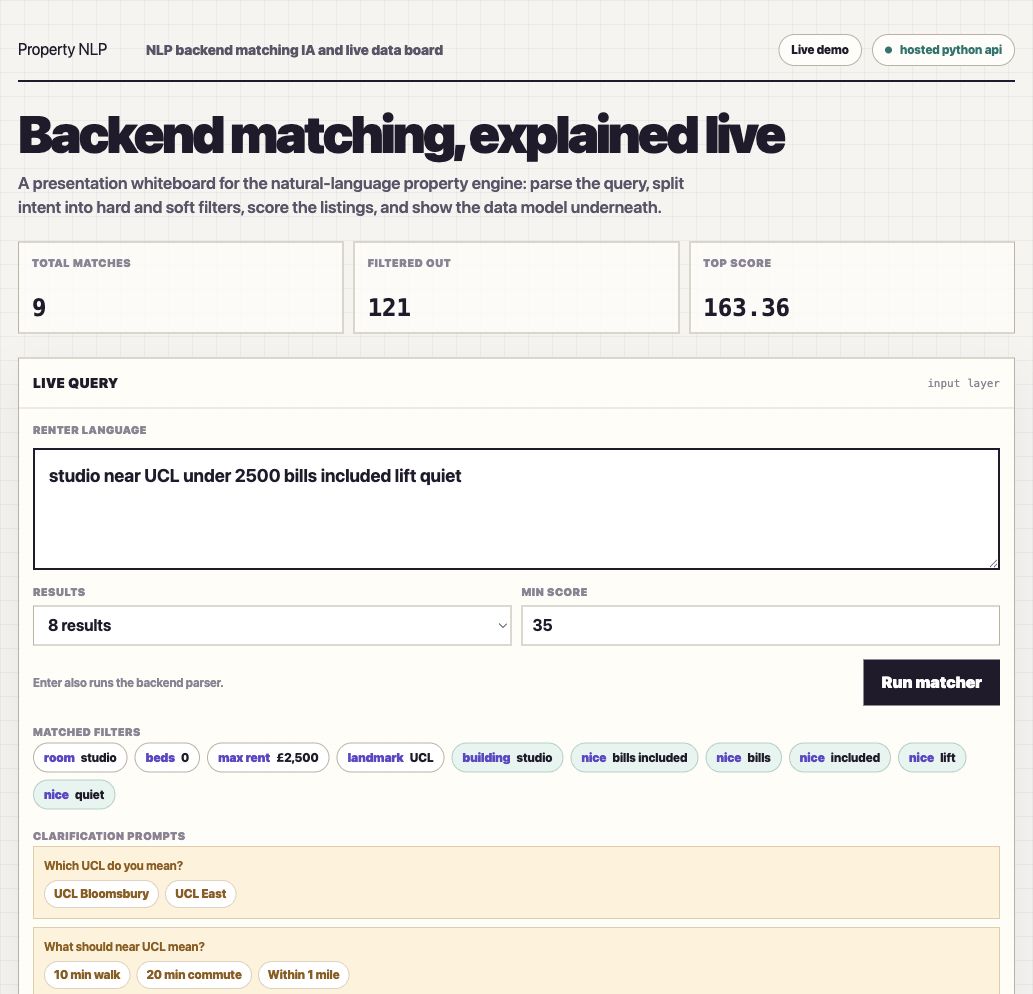Click the LIVE QUERY panel title

75,383
